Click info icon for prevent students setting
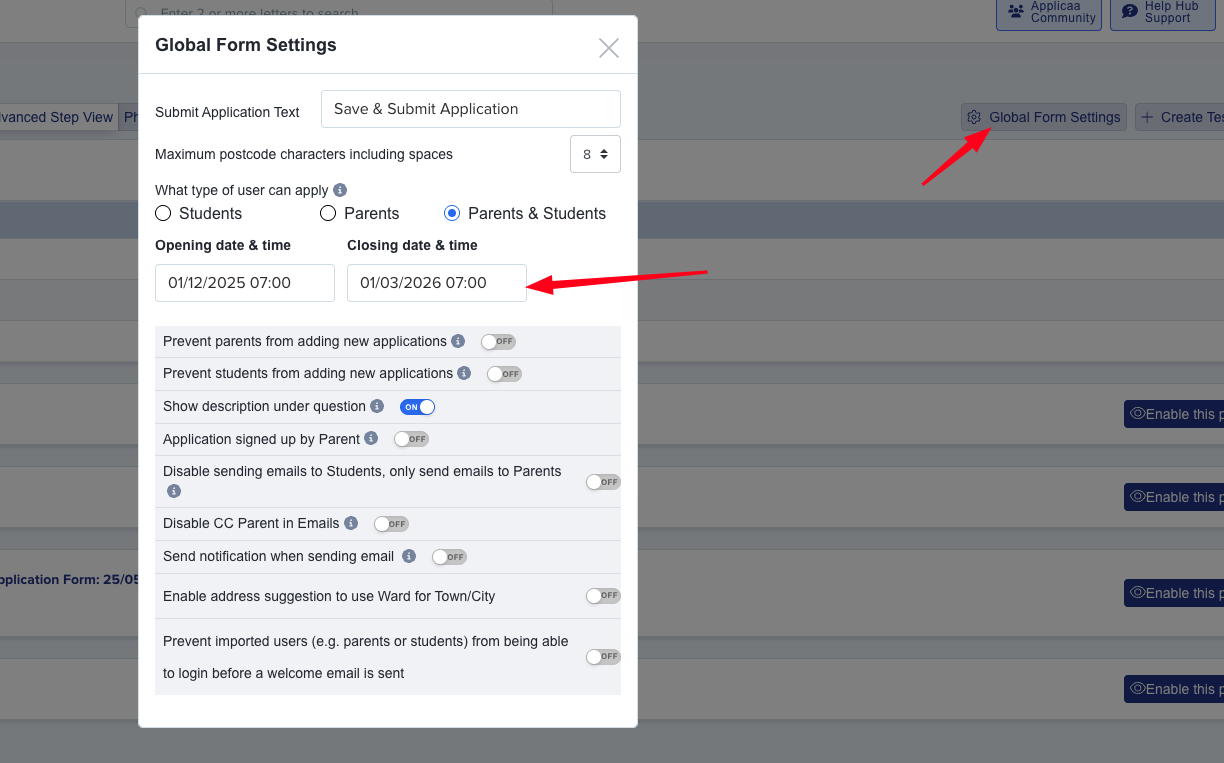 point(464,373)
